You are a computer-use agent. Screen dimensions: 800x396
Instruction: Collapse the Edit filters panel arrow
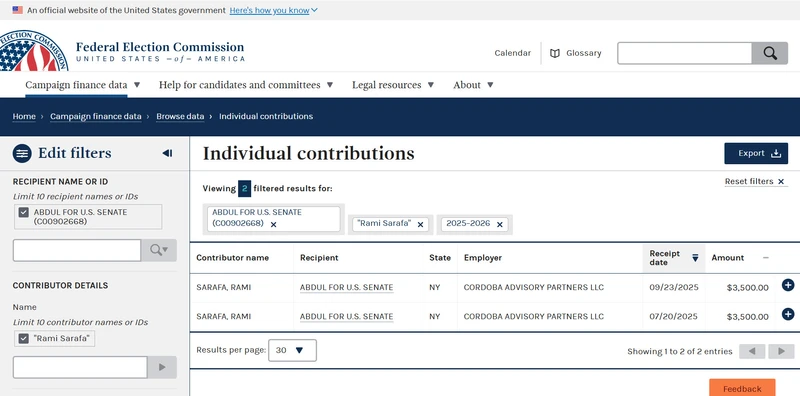167,153
